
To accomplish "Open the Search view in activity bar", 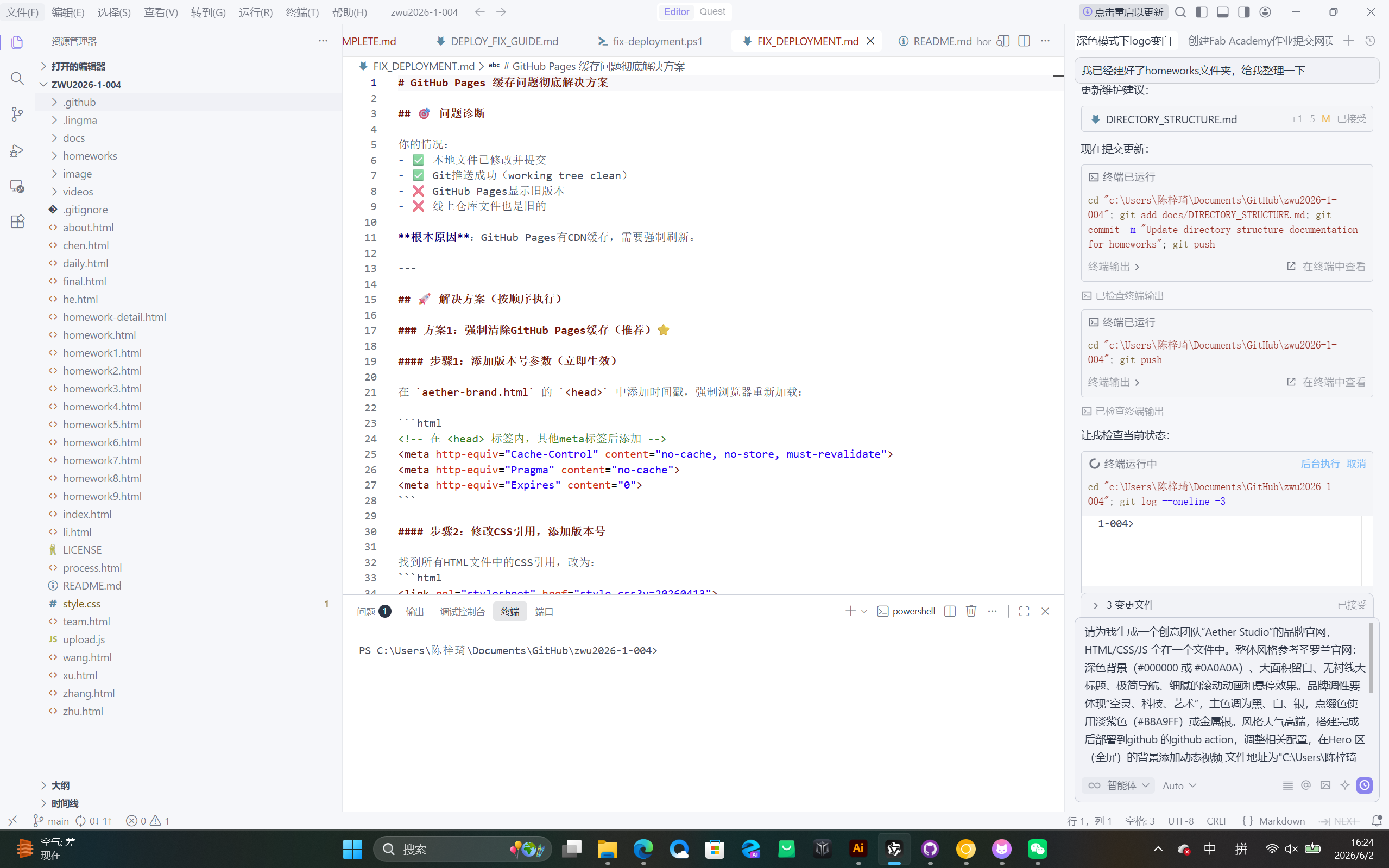I will click(17, 78).
